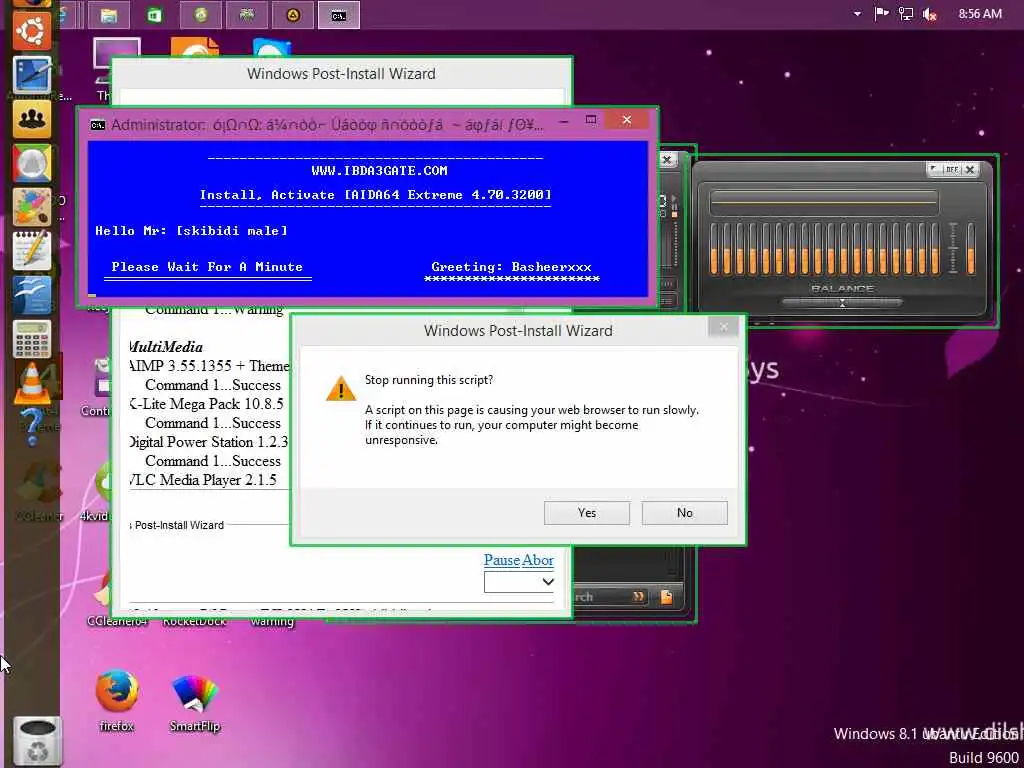The height and width of the screenshot is (768, 1024).
Task: Click WWW.IBDA3GATE.COM text in console
Action: [379, 170]
